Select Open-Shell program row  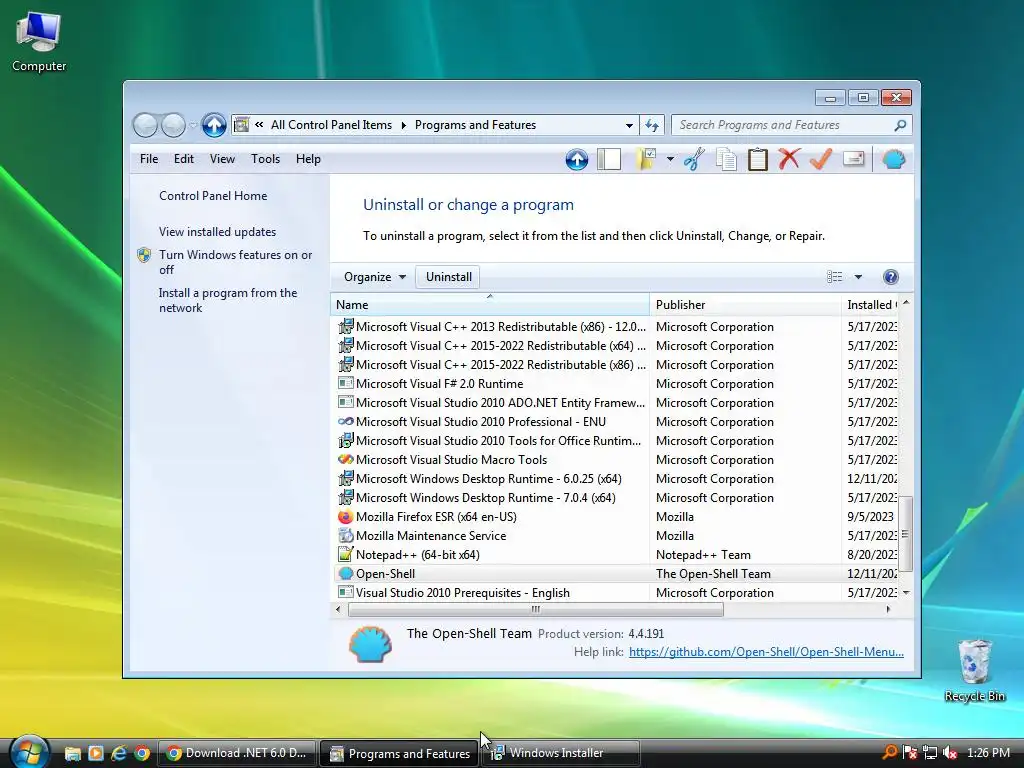pyautogui.click(x=616, y=573)
